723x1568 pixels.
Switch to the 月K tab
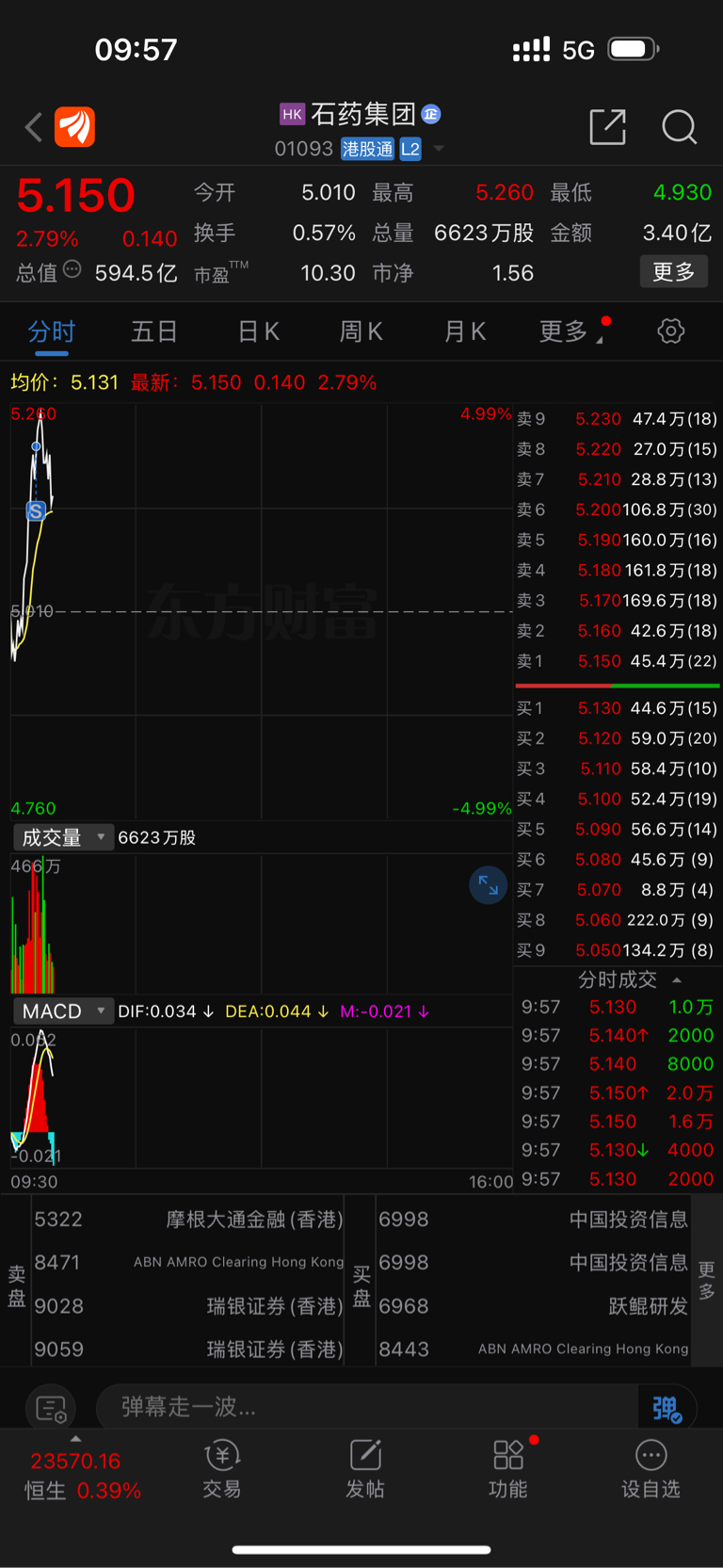tap(465, 331)
